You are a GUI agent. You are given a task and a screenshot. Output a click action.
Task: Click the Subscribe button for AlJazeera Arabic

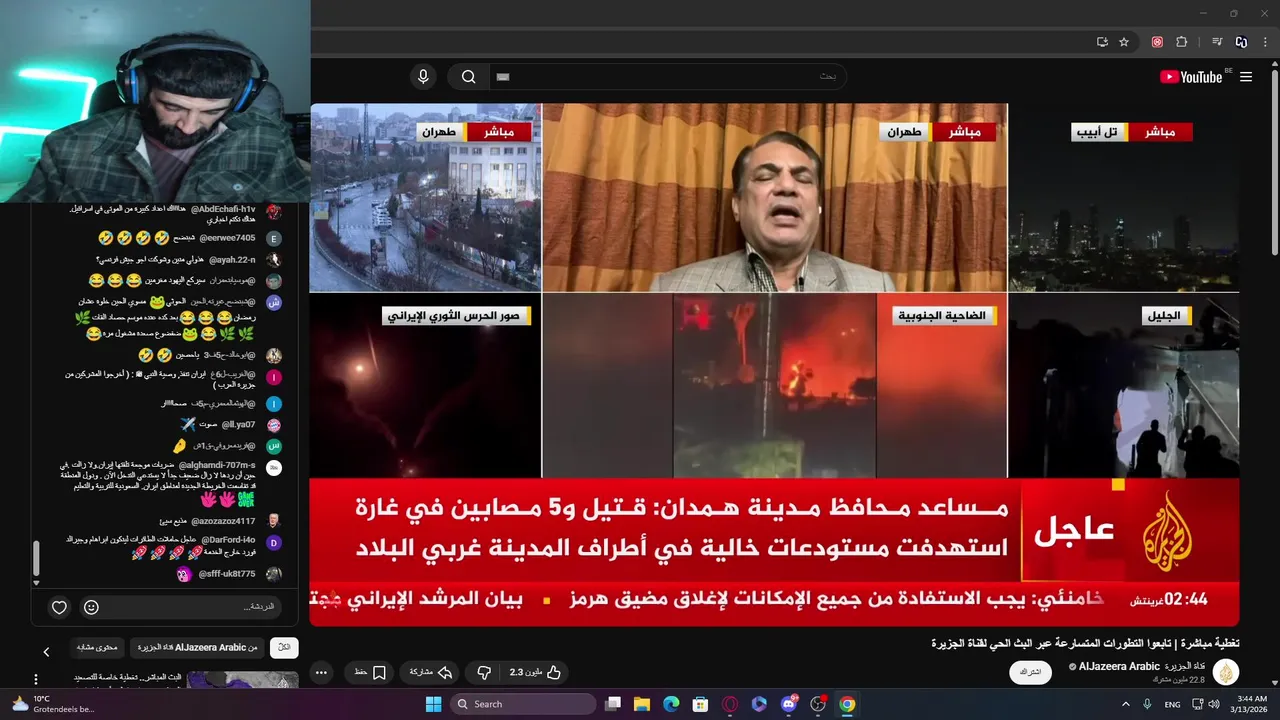click(x=1030, y=672)
